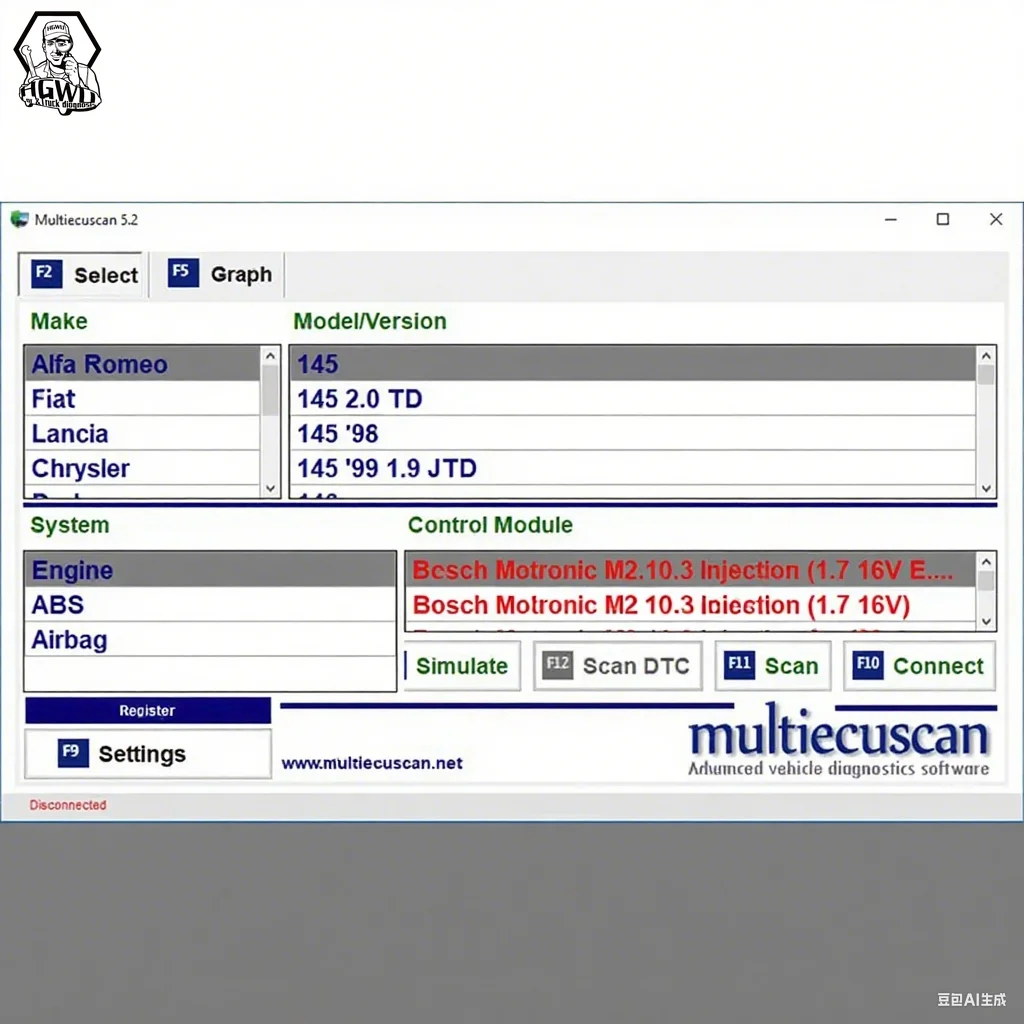Run the F11 Scan button
This screenshot has width=1024, height=1024.
[x=773, y=665]
